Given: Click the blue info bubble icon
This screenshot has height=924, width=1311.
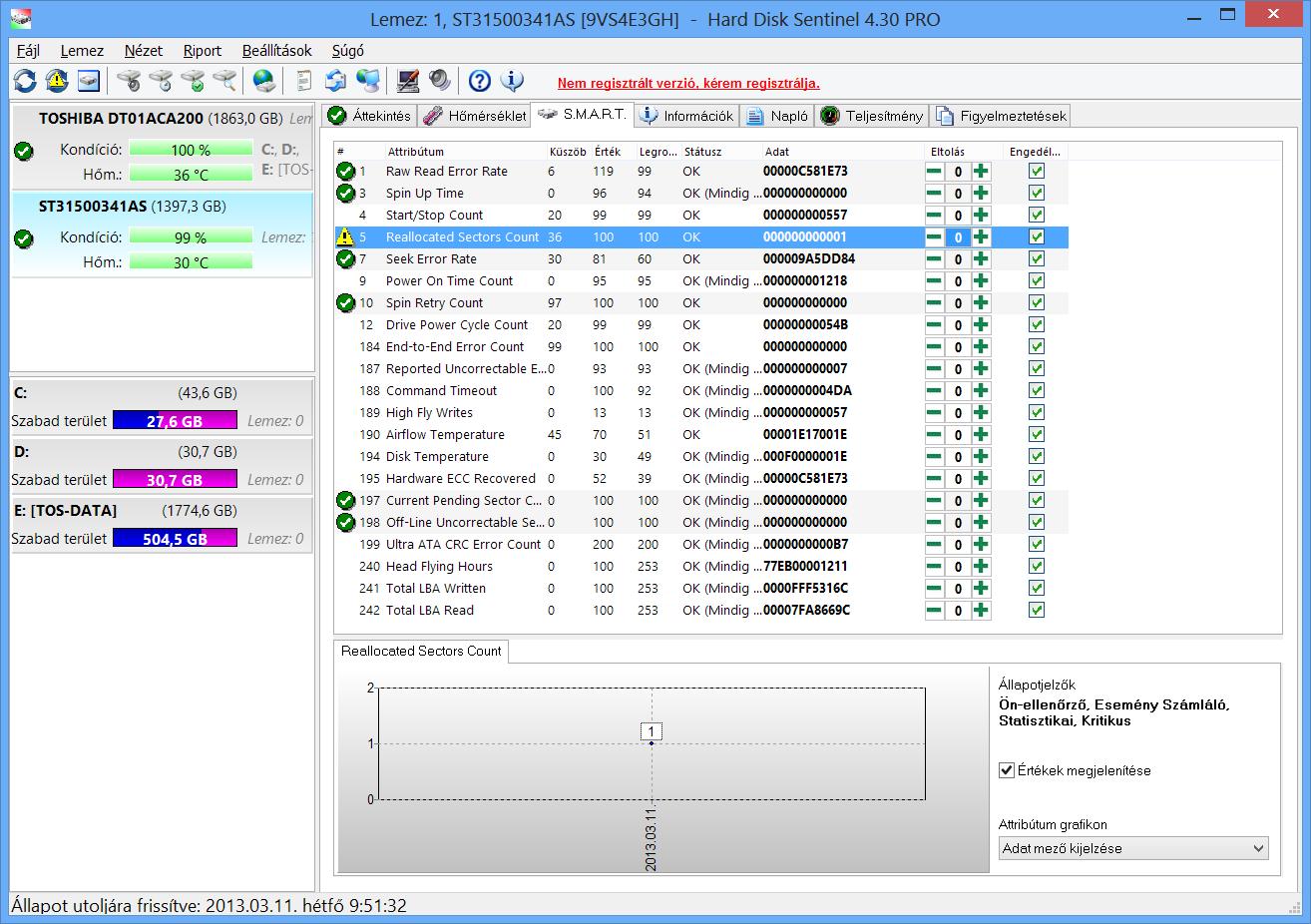Looking at the screenshot, I should tap(512, 82).
